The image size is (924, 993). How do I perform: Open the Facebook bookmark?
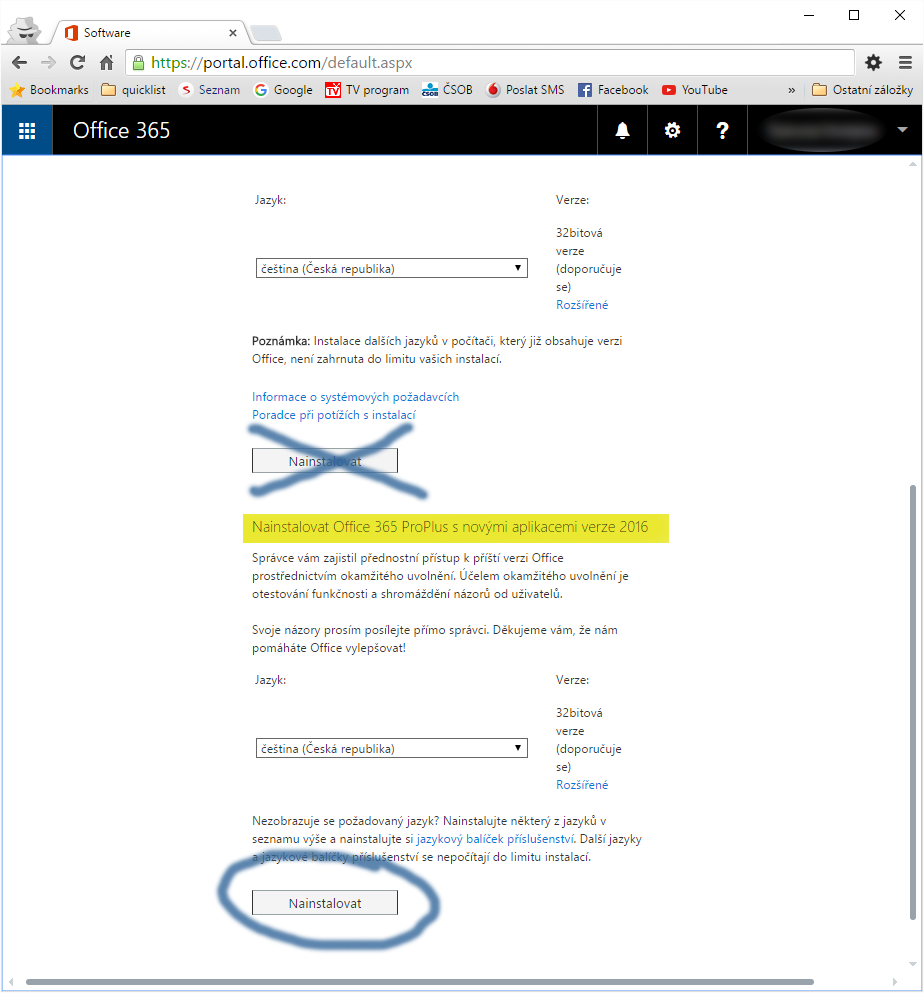coord(613,90)
